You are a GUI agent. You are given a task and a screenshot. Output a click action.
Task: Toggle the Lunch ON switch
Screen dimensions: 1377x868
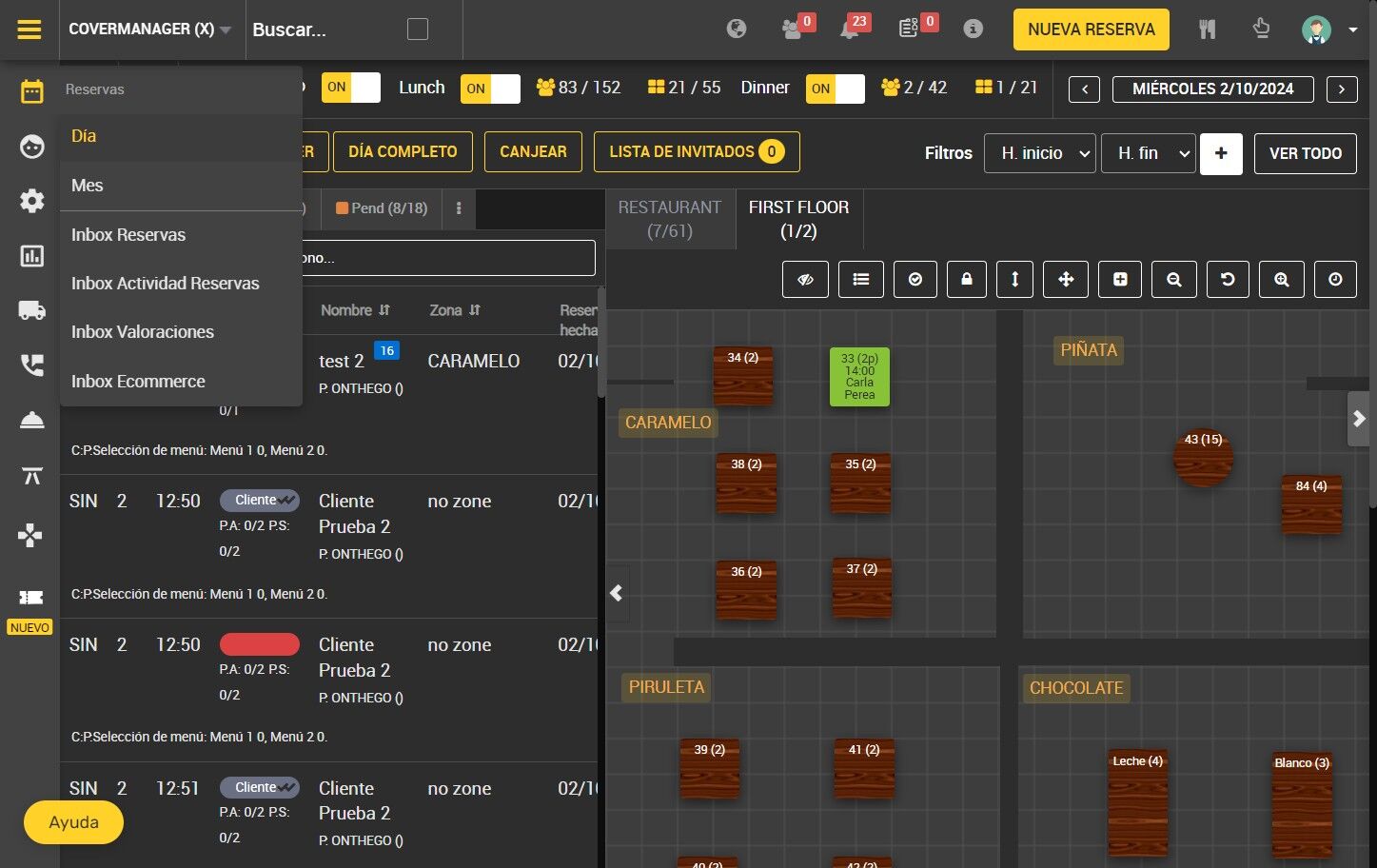[x=490, y=89]
